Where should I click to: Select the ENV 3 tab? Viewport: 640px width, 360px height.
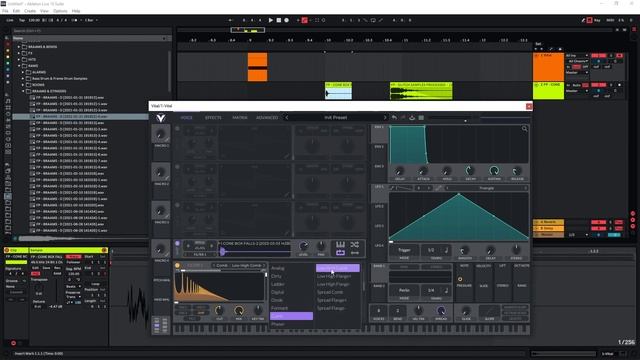(x=379, y=166)
